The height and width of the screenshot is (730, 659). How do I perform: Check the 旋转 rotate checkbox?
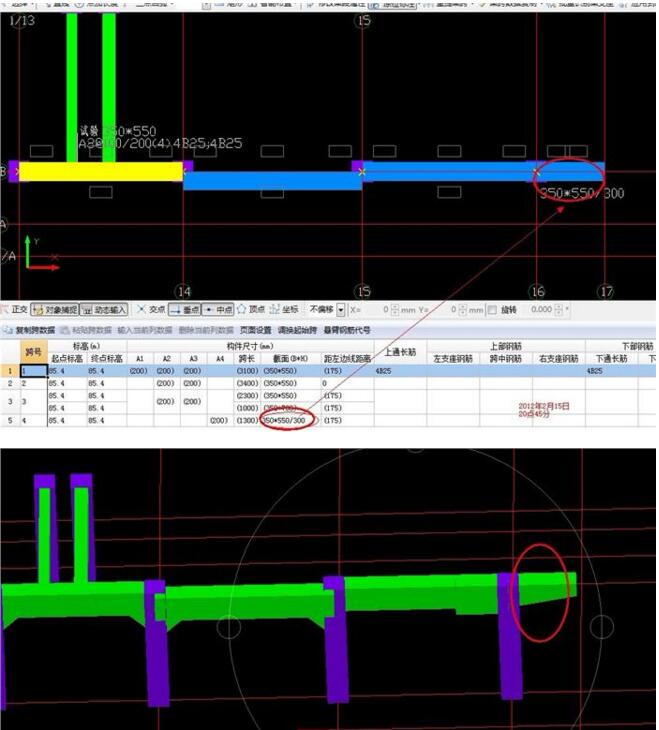493,311
